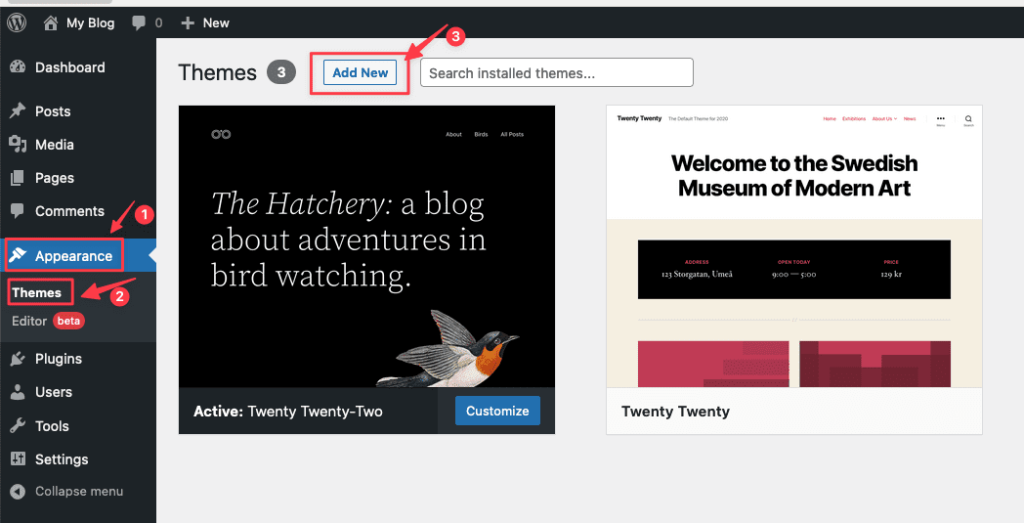Focus the Search installed themes field

(x=556, y=72)
